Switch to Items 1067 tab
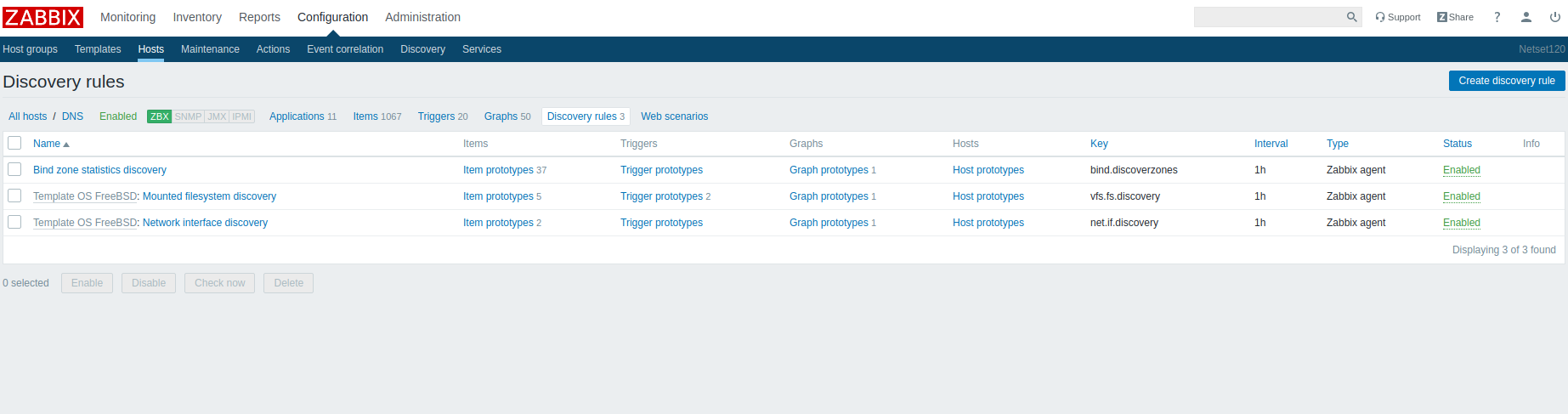 376,116
